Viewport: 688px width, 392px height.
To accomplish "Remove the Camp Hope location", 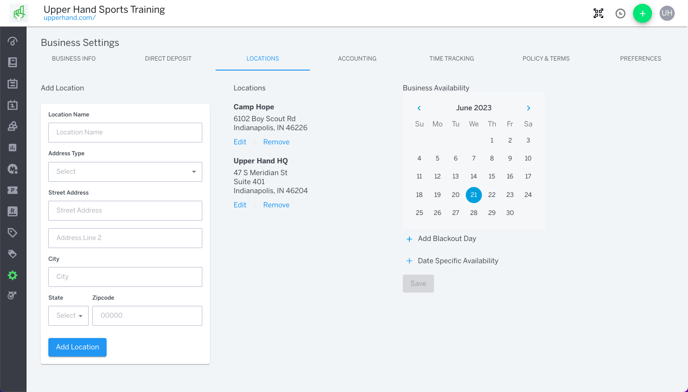I will tap(276, 142).
